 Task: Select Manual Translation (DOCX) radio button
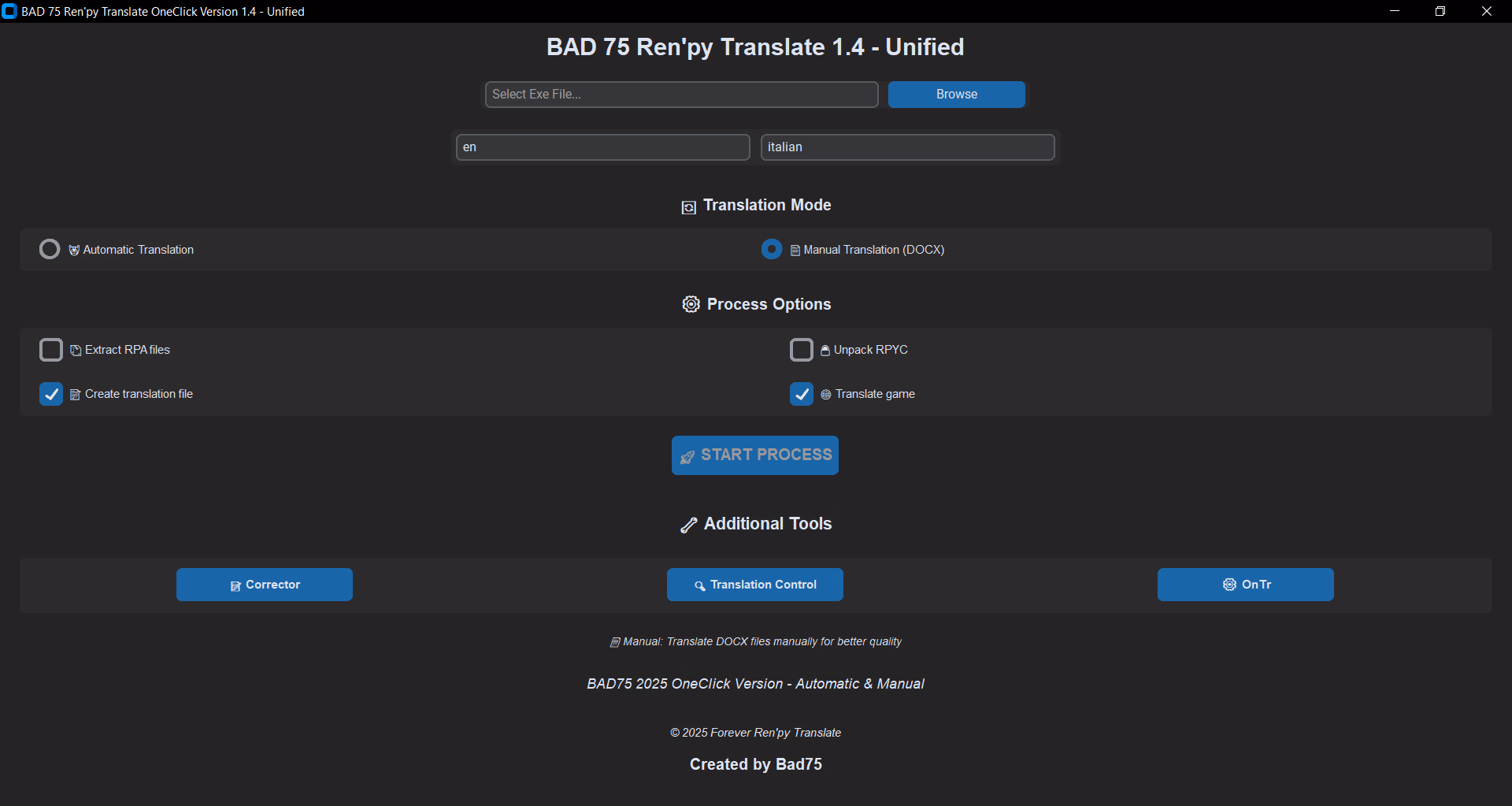772,250
